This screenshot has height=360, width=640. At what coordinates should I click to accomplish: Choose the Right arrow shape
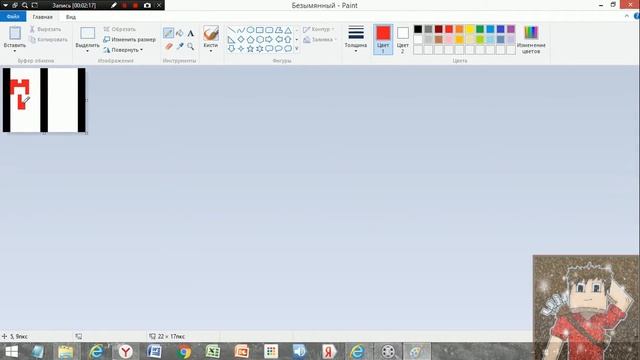pyautogui.click(x=269, y=40)
